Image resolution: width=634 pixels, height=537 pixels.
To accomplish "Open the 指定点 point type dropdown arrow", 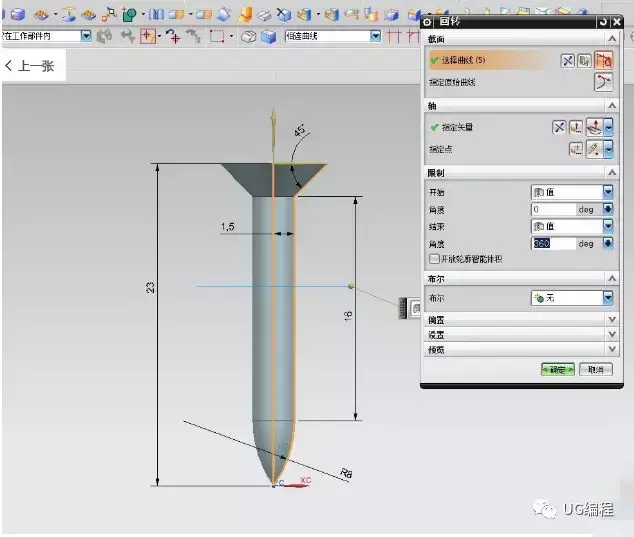I will pos(608,149).
